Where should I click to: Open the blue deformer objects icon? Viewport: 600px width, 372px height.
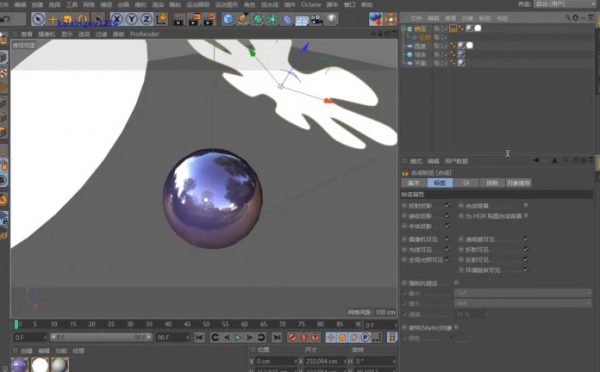tap(287, 19)
